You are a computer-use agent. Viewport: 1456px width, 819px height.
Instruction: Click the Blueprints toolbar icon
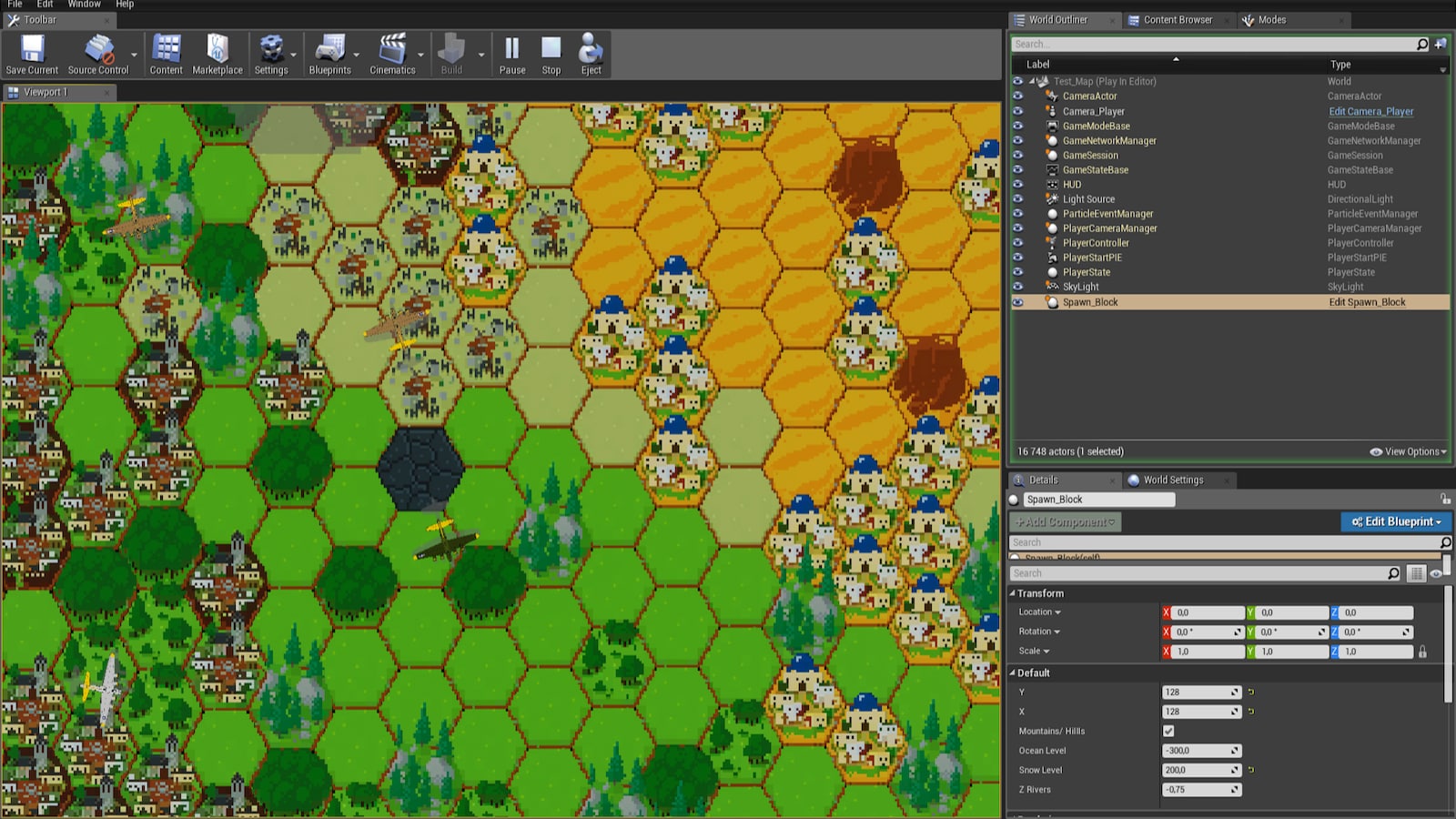point(329,55)
